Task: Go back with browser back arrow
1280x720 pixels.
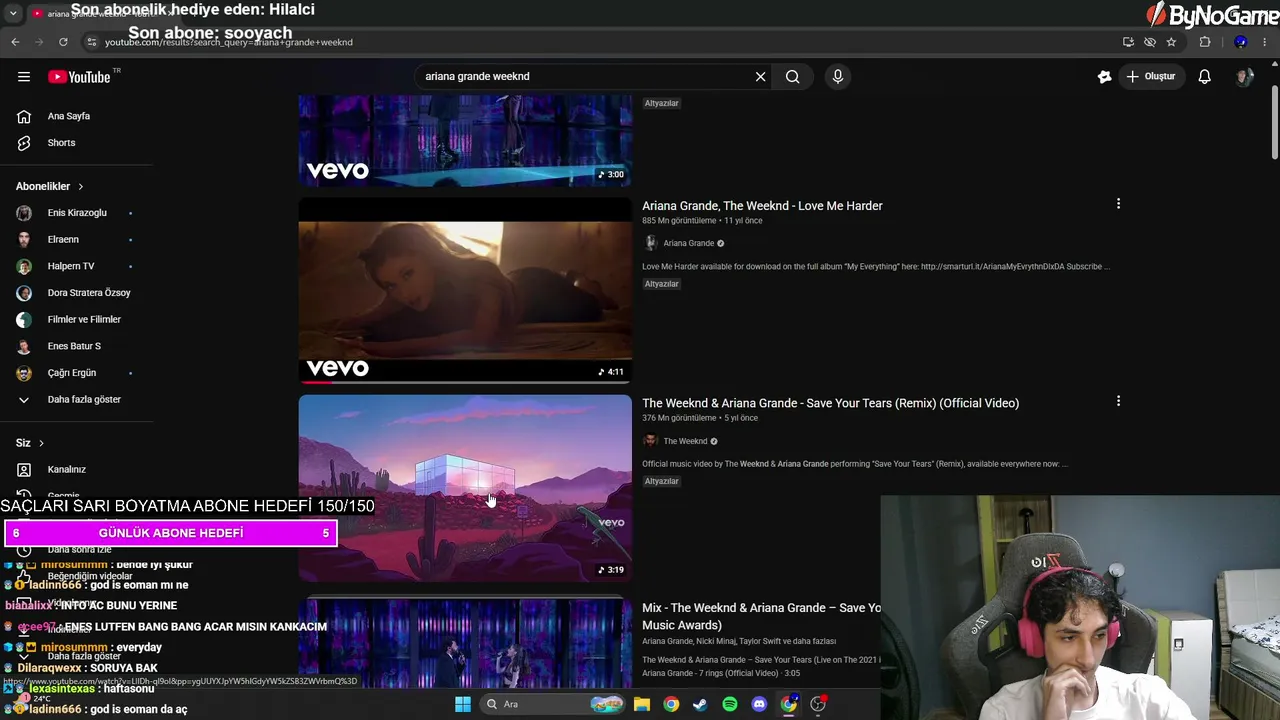Action: pos(15,42)
